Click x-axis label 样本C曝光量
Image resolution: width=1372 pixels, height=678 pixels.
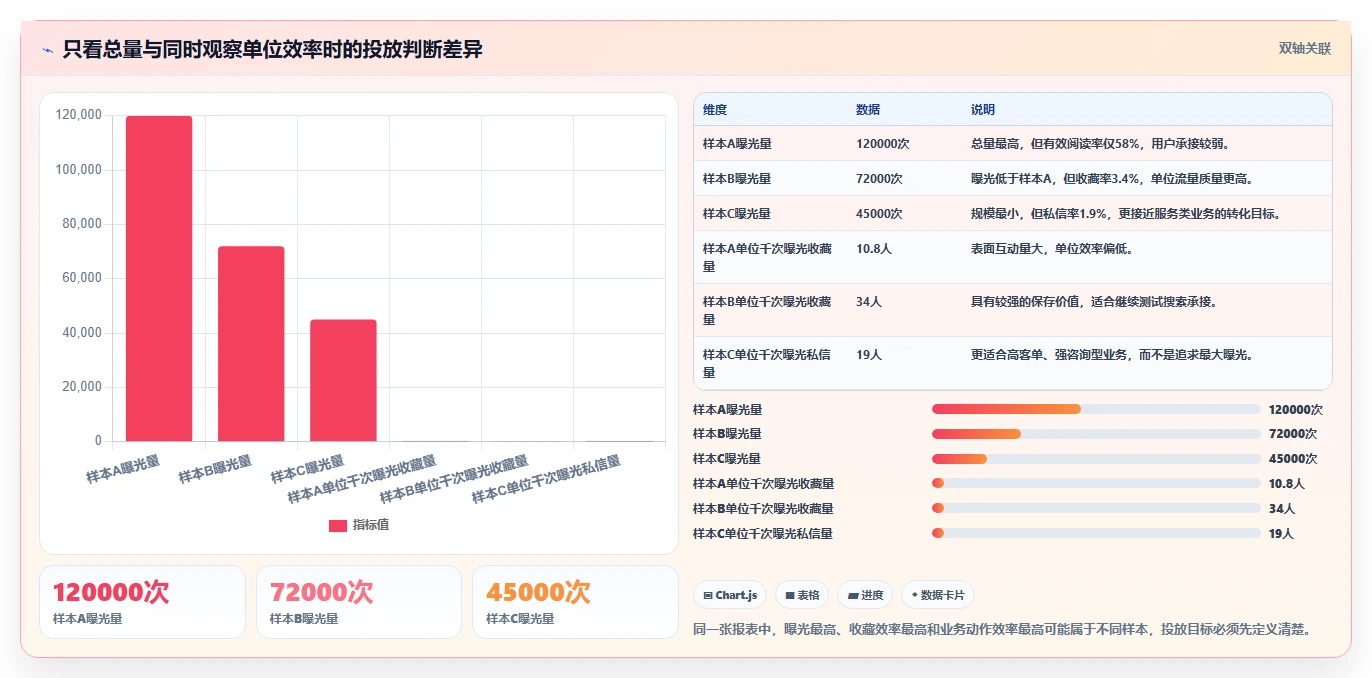point(308,469)
